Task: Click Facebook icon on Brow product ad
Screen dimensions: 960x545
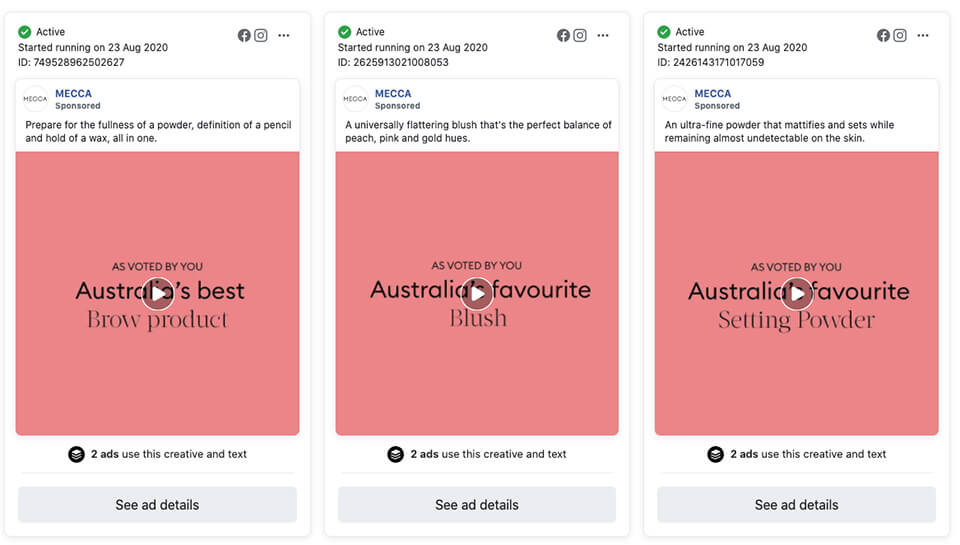Action: point(244,36)
